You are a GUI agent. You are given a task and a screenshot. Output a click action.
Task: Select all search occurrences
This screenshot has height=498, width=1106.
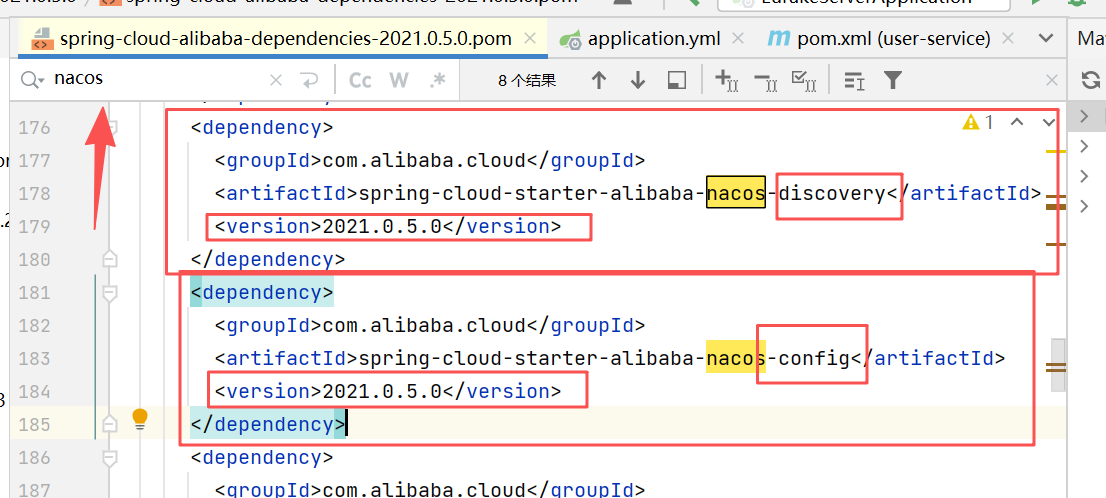(804, 80)
